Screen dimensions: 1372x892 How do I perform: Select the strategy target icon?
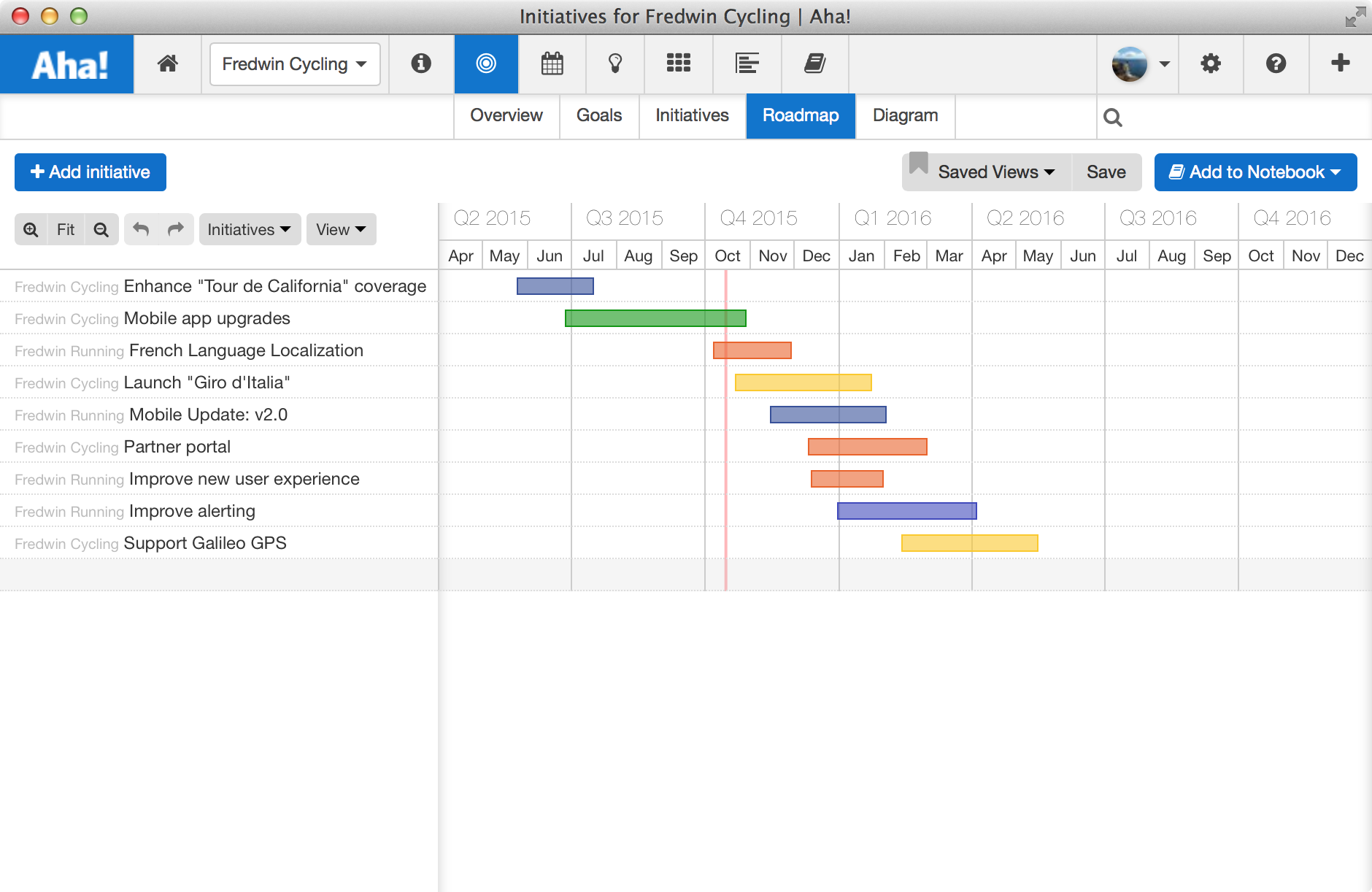[x=486, y=64]
